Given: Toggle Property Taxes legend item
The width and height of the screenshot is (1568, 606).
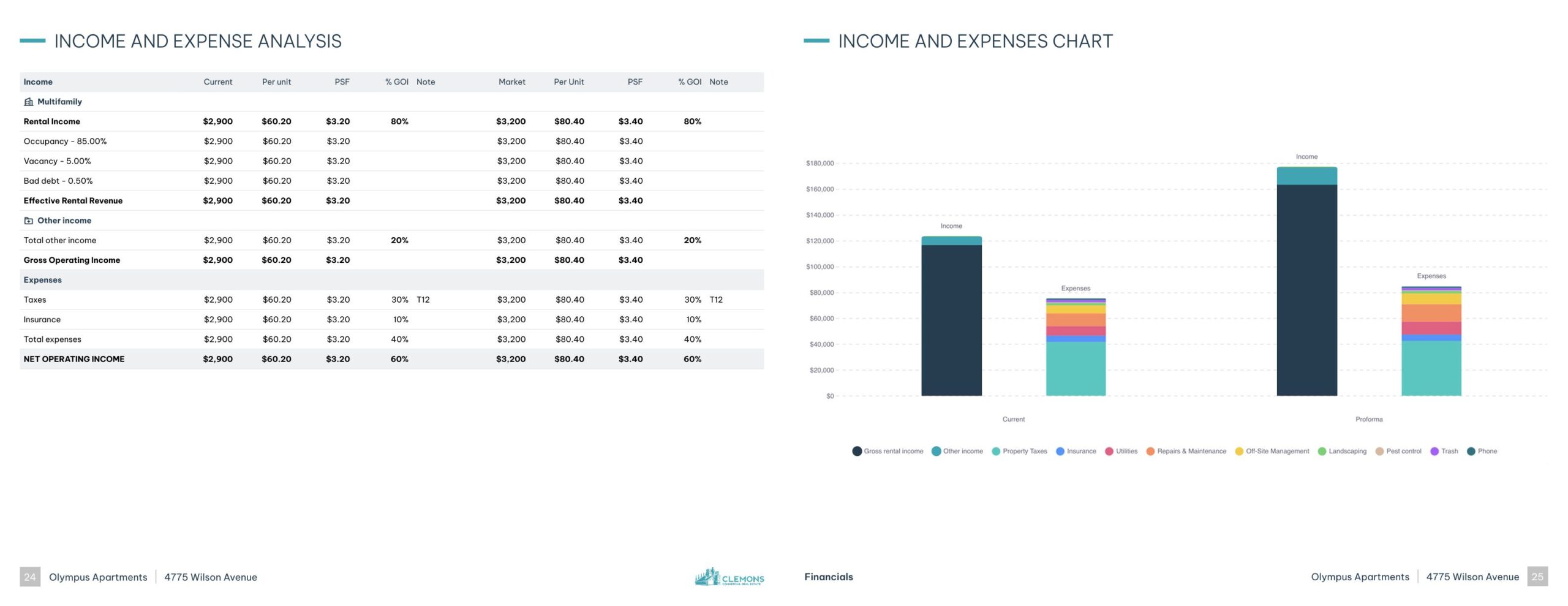Looking at the screenshot, I should pyautogui.click(x=1019, y=452).
